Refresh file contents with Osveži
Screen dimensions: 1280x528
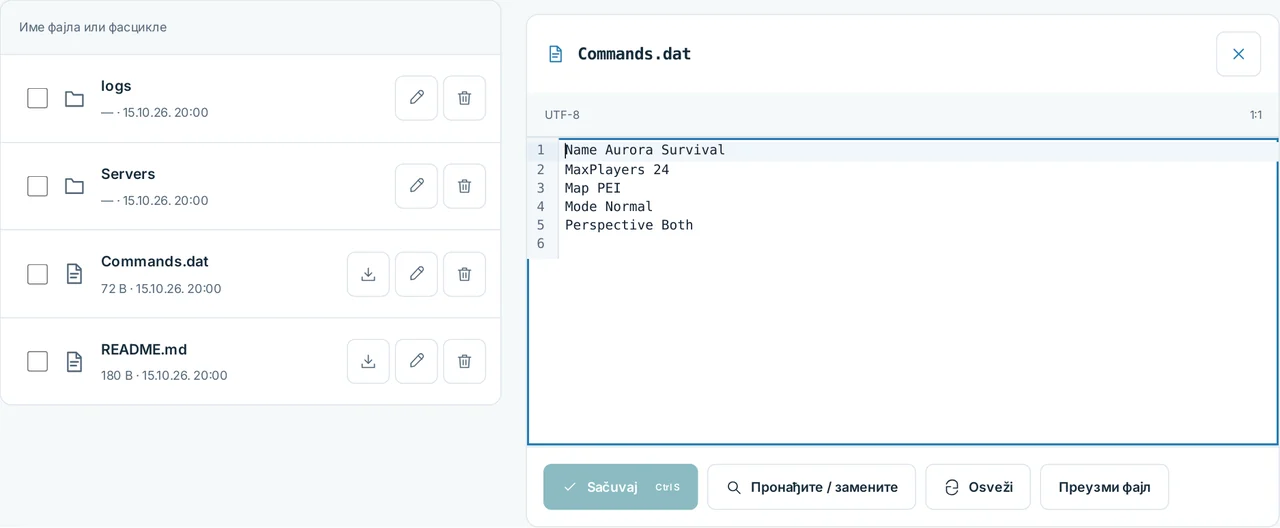[978, 487]
